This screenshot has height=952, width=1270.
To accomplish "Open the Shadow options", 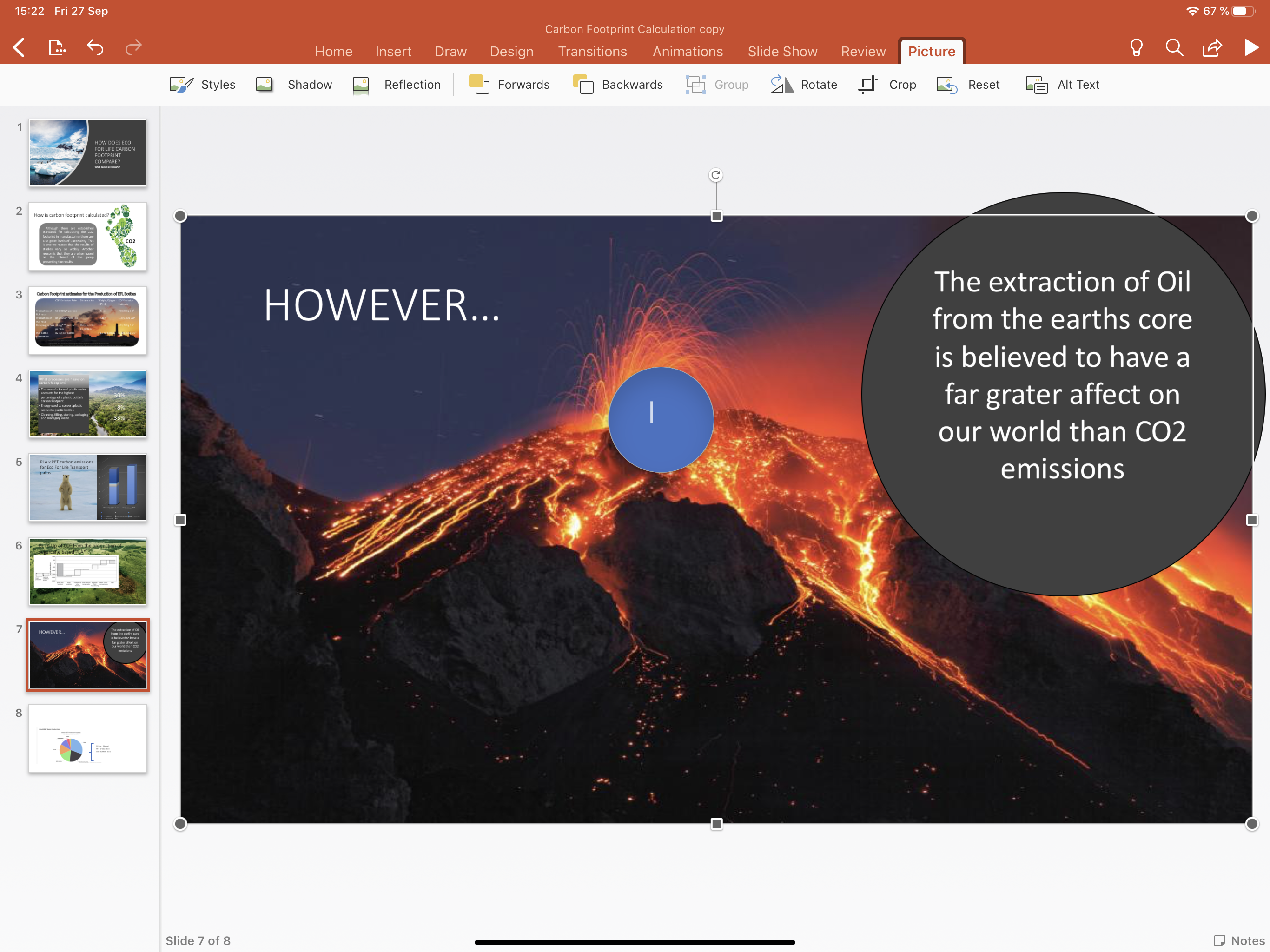I will pyautogui.click(x=294, y=85).
